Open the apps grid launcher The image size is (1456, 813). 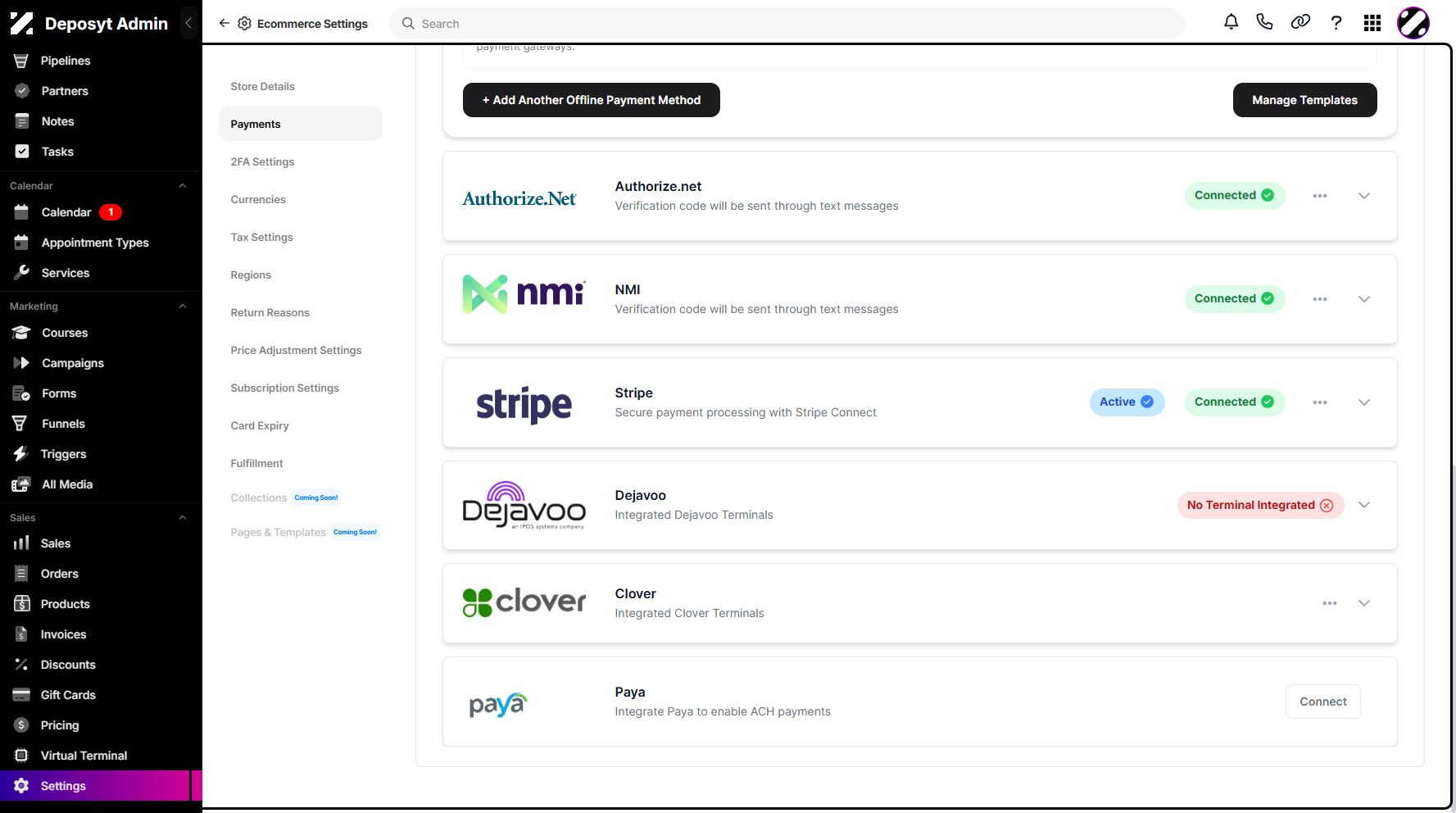[x=1372, y=23]
